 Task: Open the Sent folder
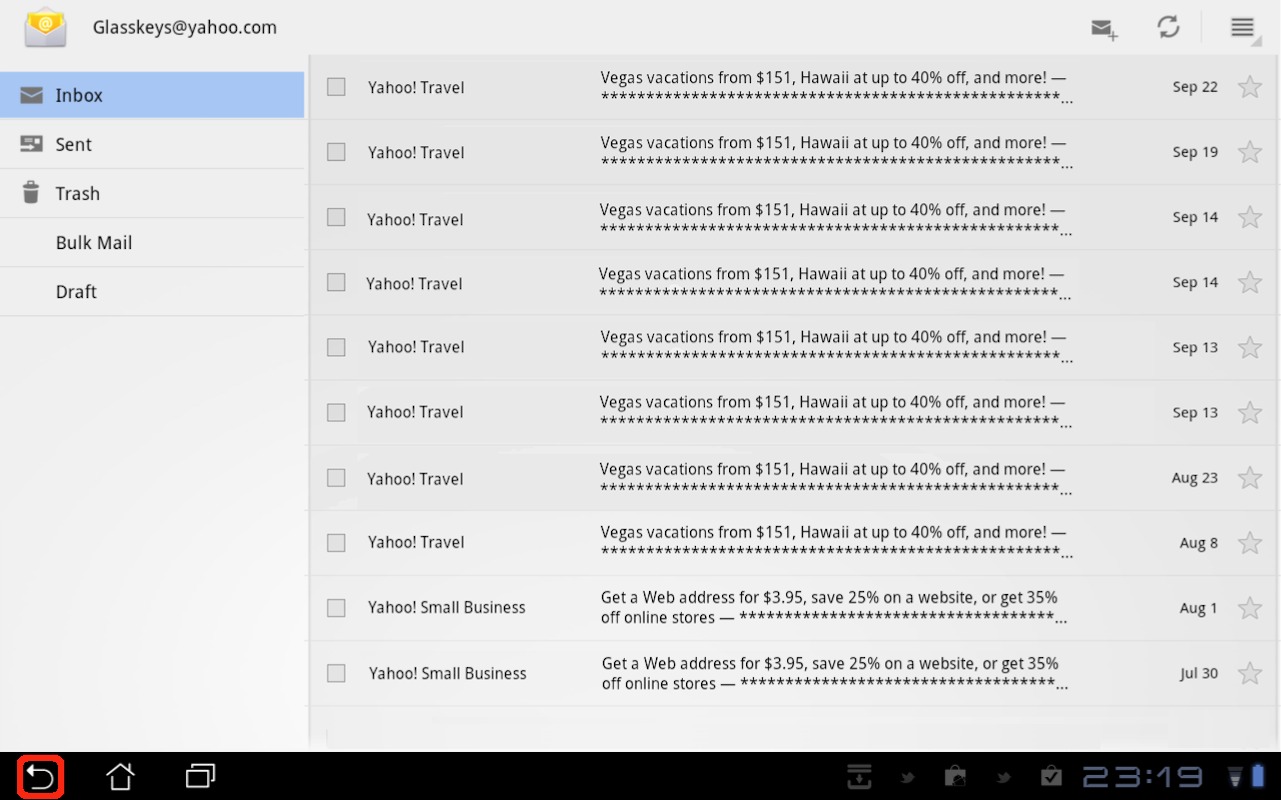pyautogui.click(x=74, y=144)
